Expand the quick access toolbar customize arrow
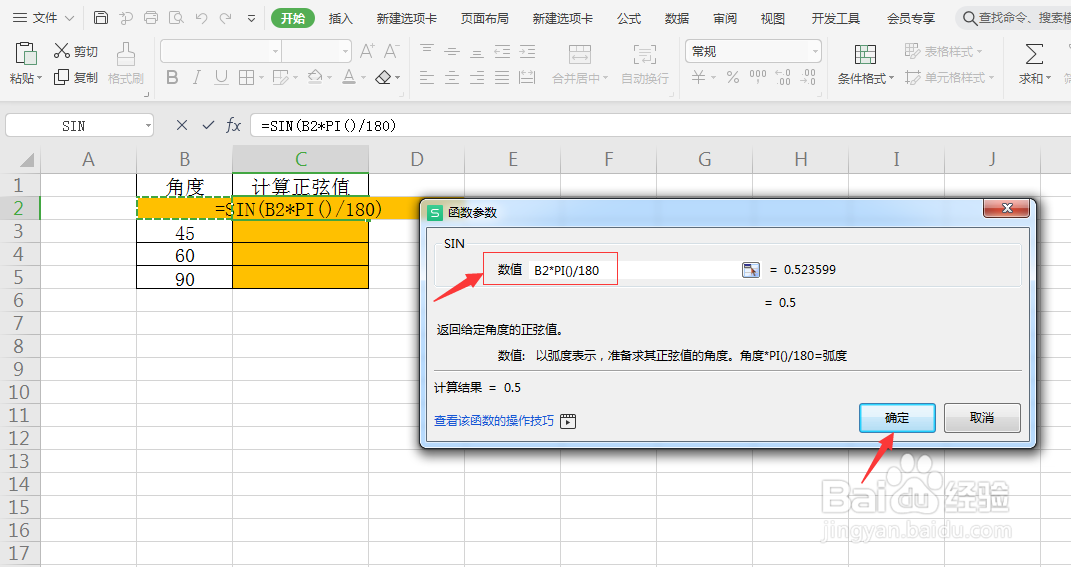 [251, 18]
